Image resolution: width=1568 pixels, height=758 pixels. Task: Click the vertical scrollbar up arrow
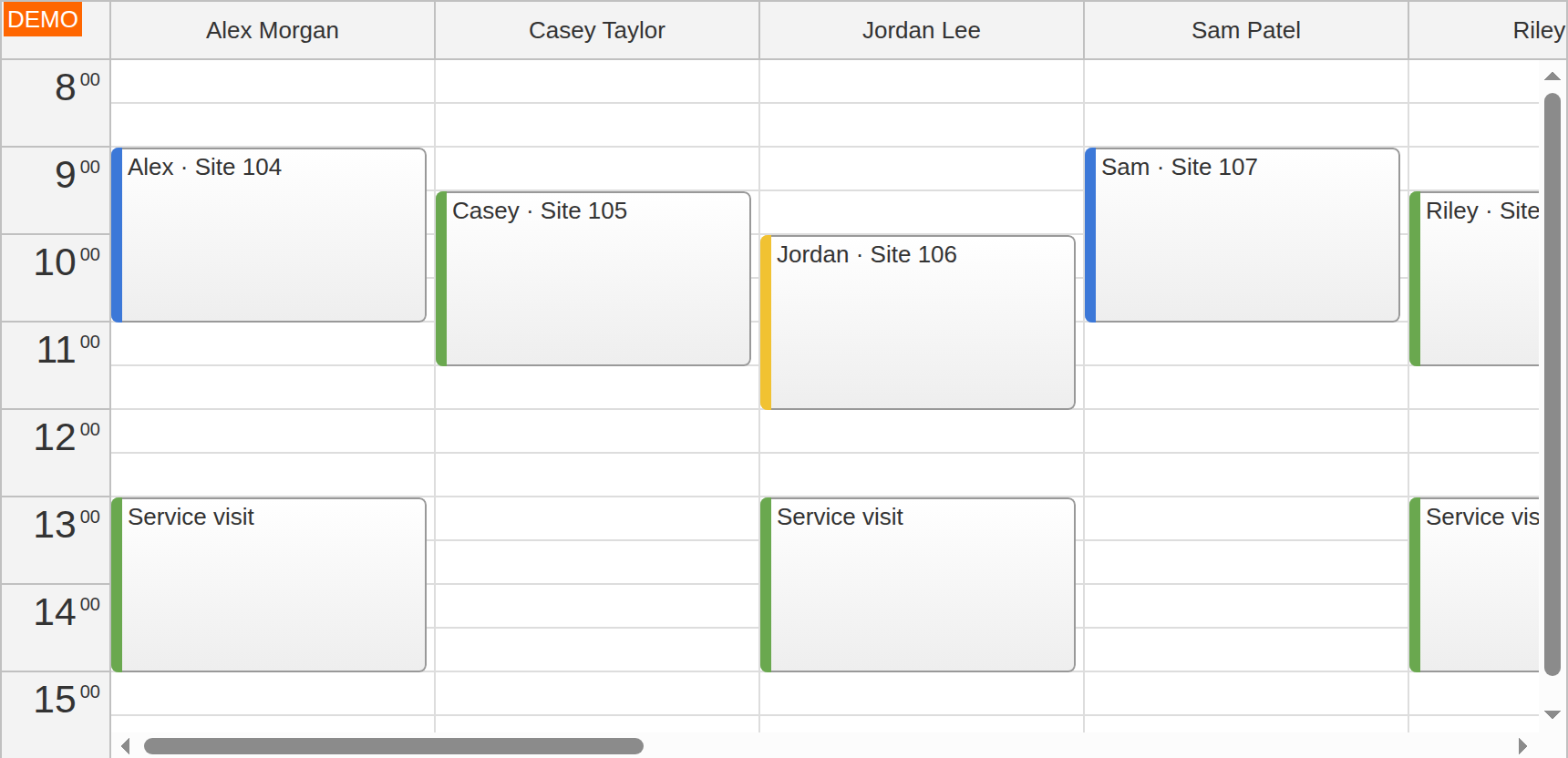coord(1553,77)
